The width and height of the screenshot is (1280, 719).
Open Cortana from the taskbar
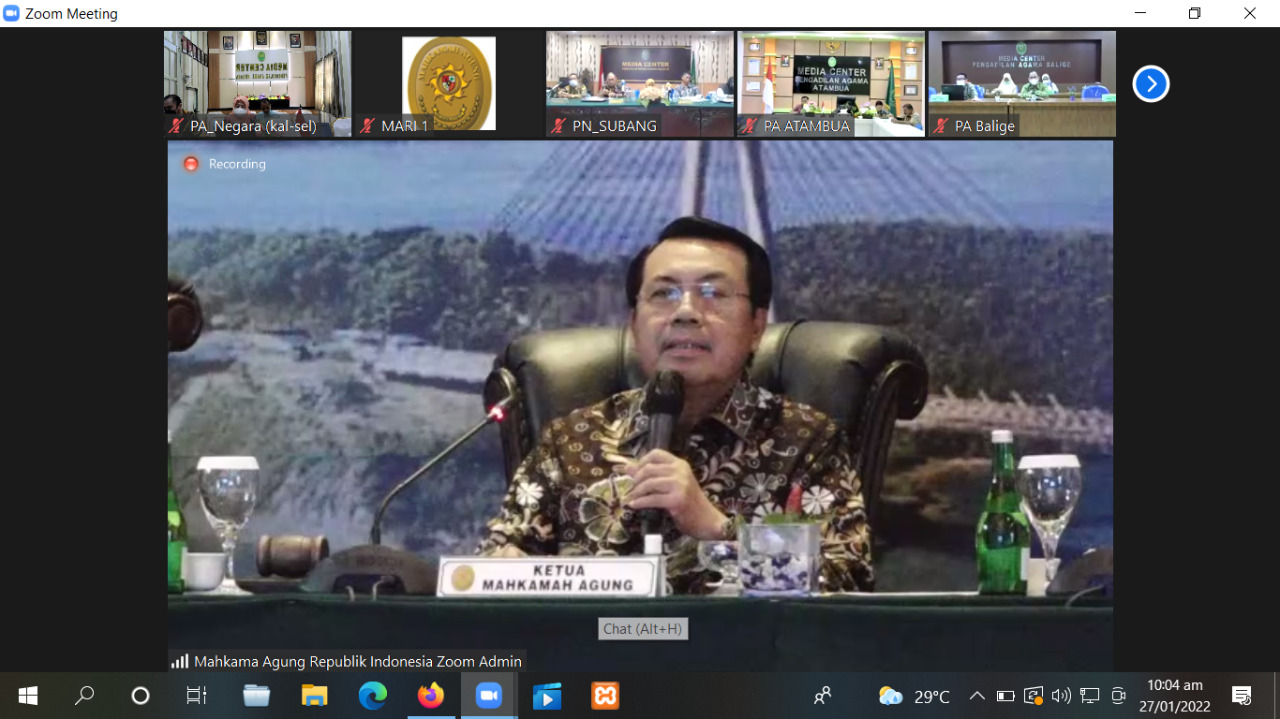(140, 695)
